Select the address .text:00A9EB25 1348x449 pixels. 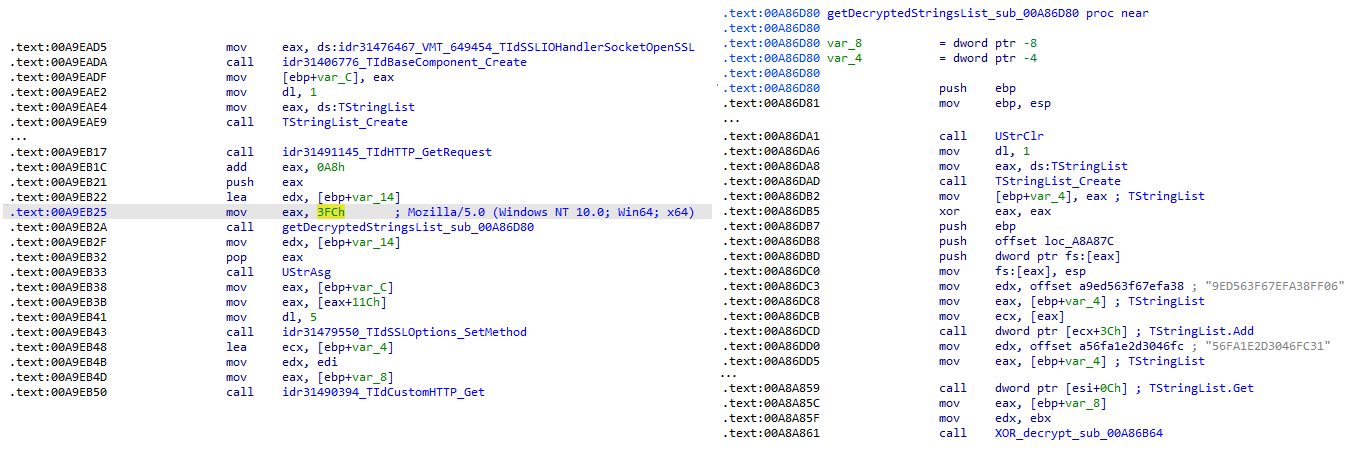point(58,212)
